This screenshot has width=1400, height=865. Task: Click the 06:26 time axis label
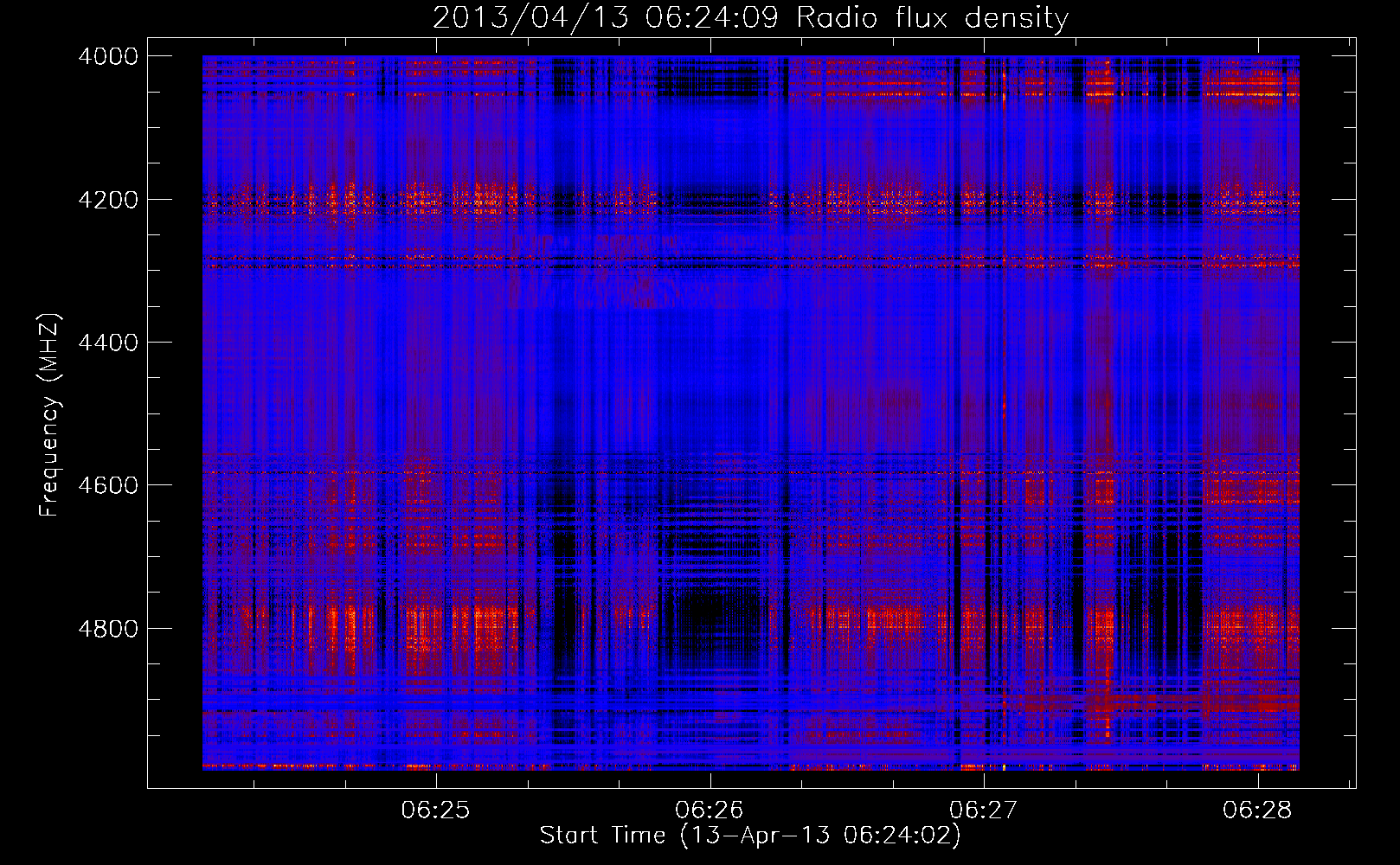tap(710, 811)
